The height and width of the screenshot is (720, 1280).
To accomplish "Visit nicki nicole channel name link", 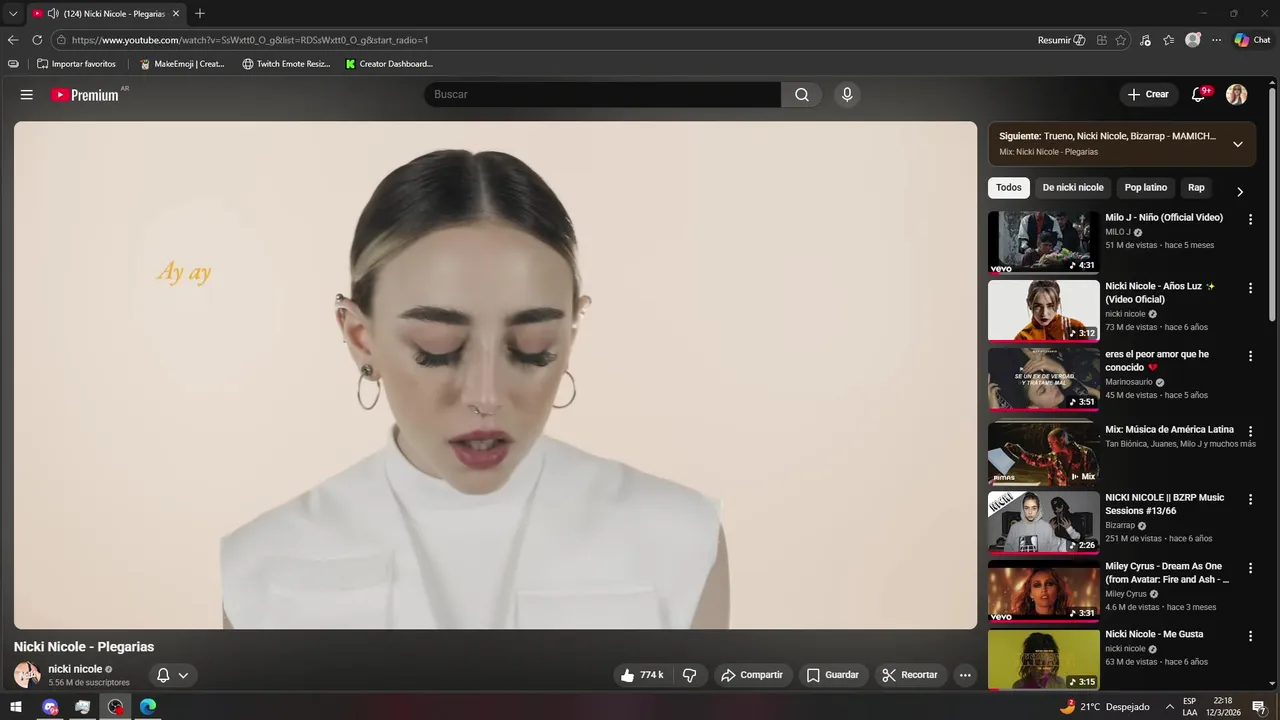I will tap(75, 669).
